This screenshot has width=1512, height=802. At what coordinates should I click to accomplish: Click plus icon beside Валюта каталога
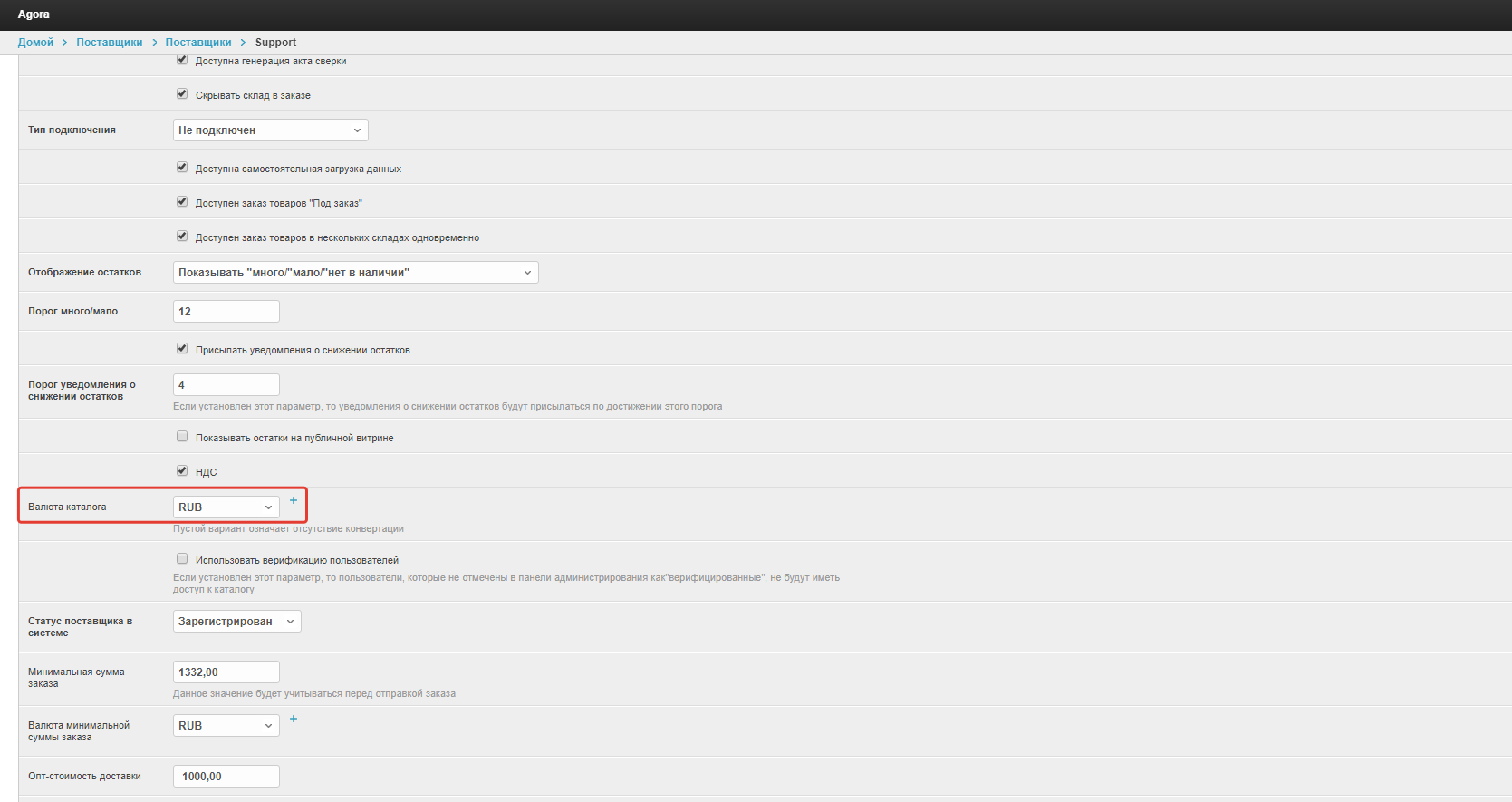pyautogui.click(x=294, y=500)
